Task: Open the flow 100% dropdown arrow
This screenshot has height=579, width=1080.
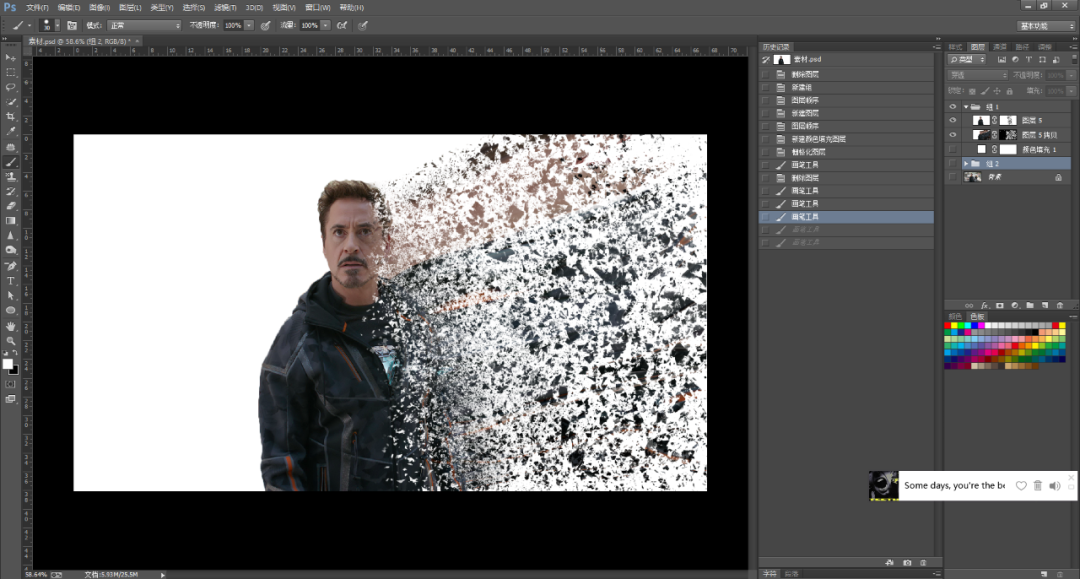Action: [x=325, y=25]
